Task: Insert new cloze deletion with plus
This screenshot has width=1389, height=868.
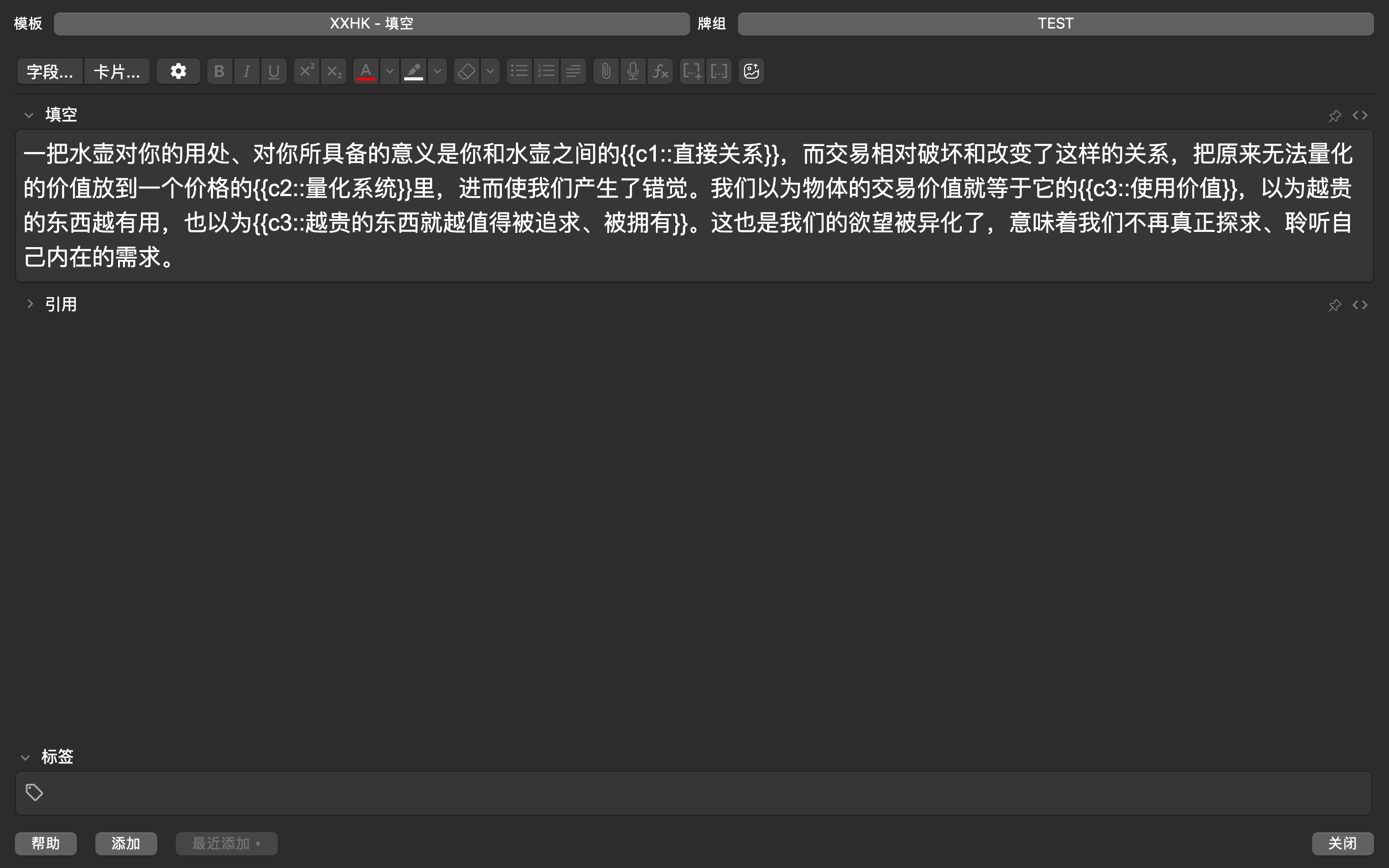Action: pos(692,71)
